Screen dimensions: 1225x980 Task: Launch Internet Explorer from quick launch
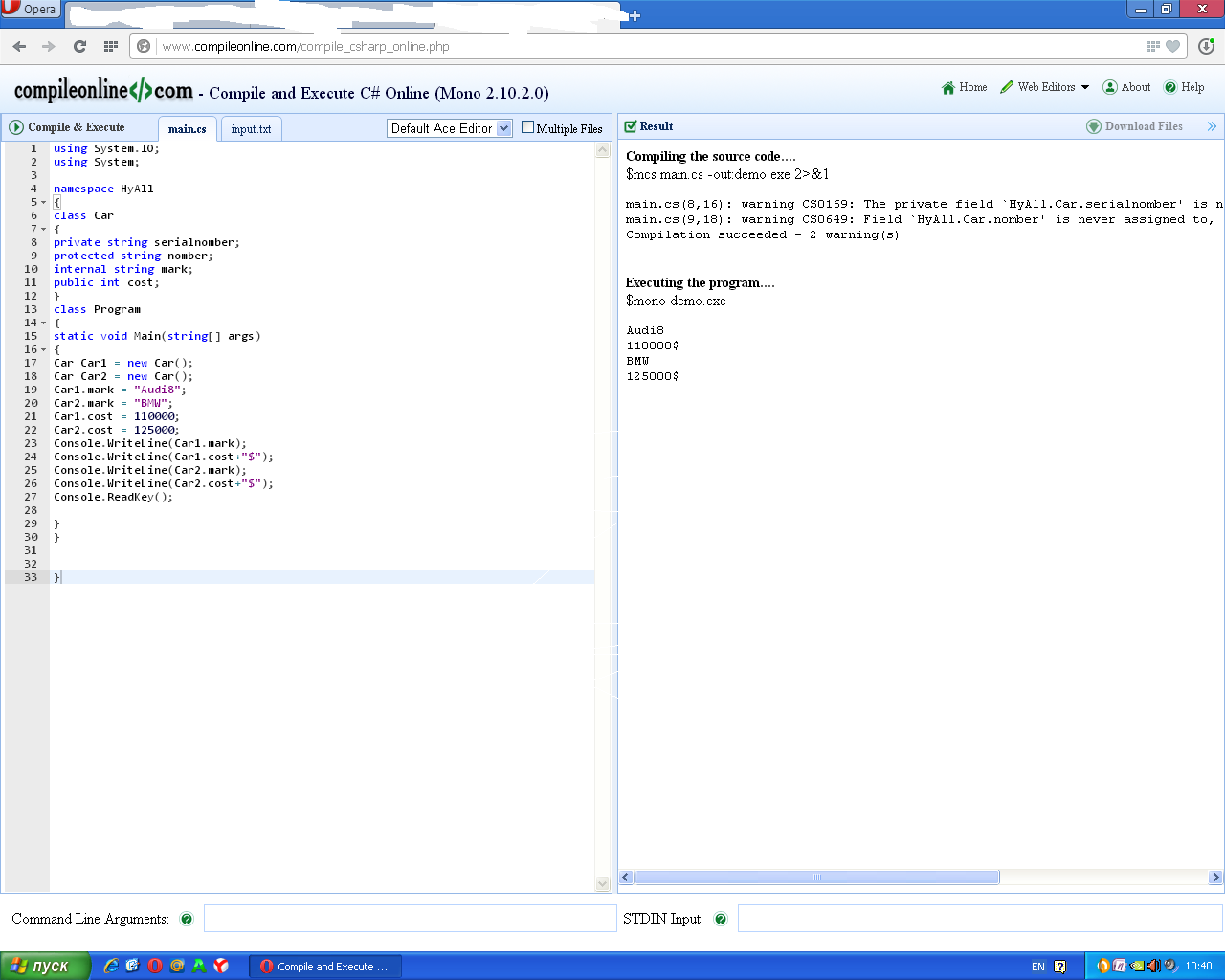tap(111, 966)
